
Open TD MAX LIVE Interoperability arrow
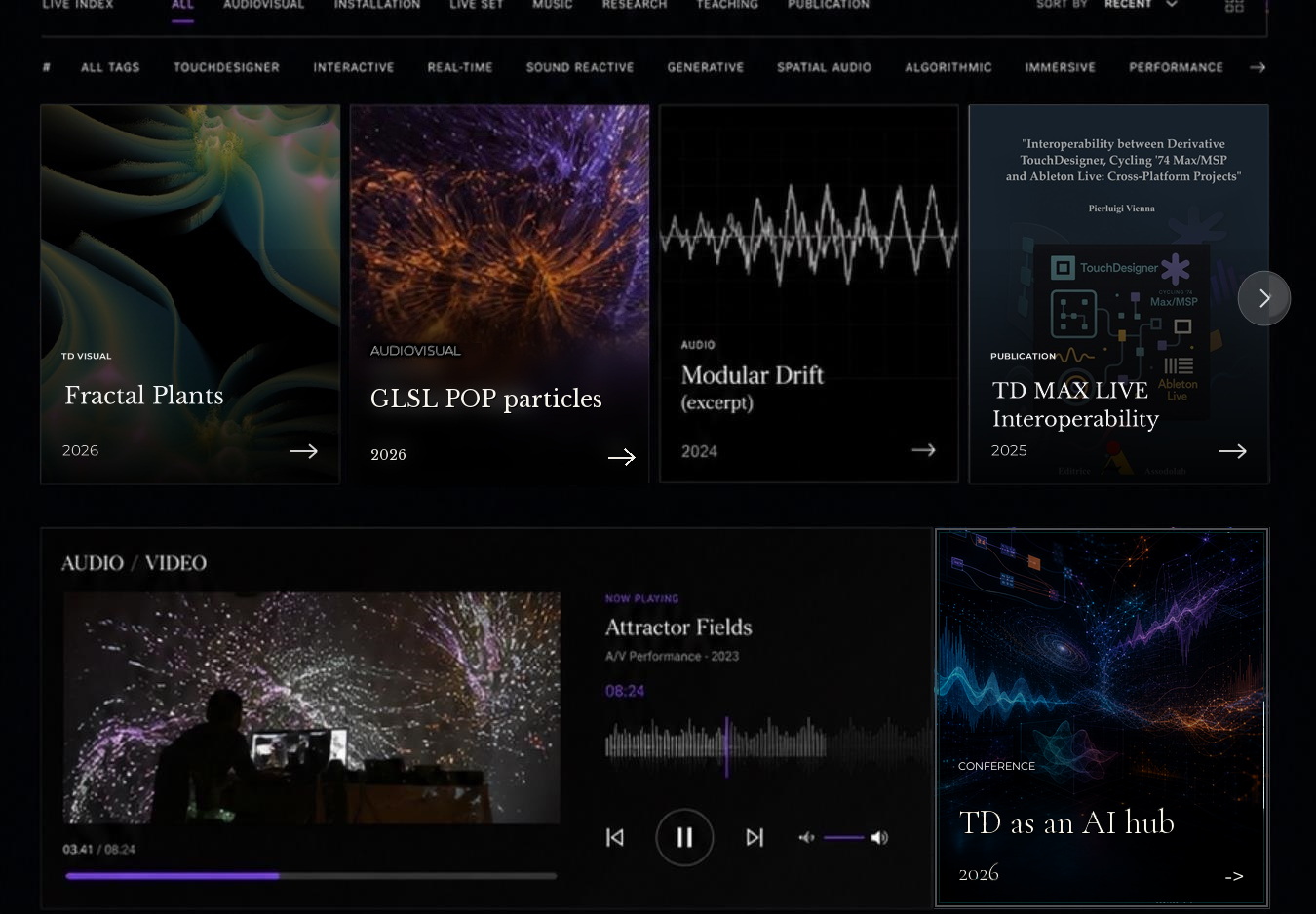1232,450
